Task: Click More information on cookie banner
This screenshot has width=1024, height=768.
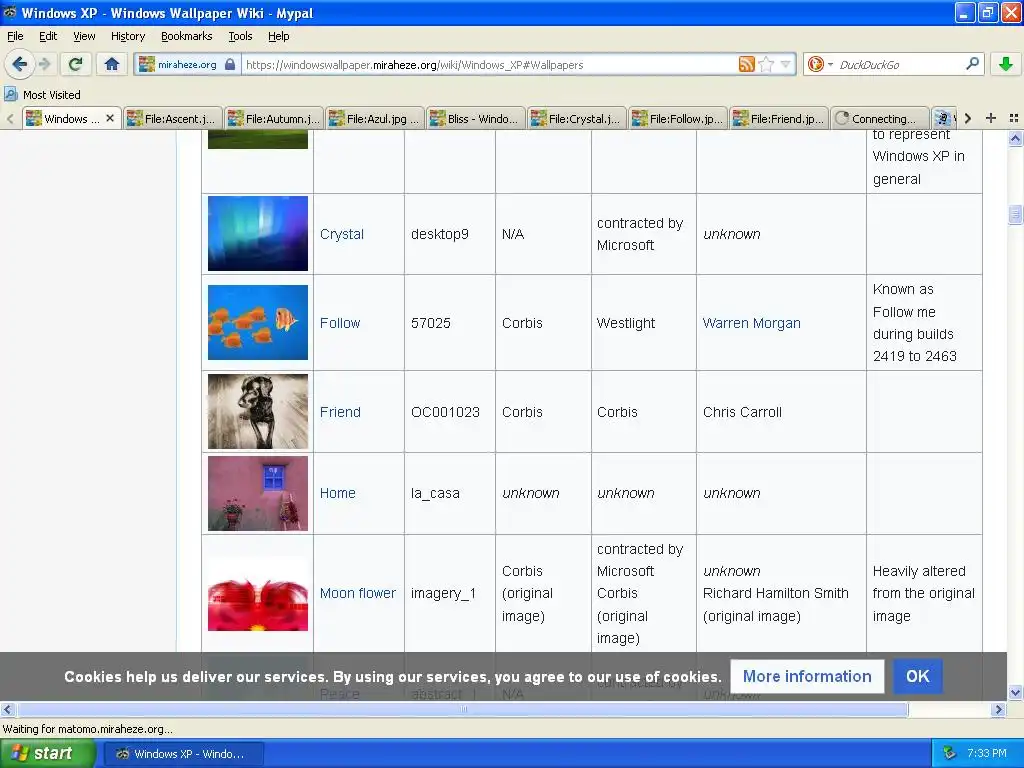Action: [807, 676]
